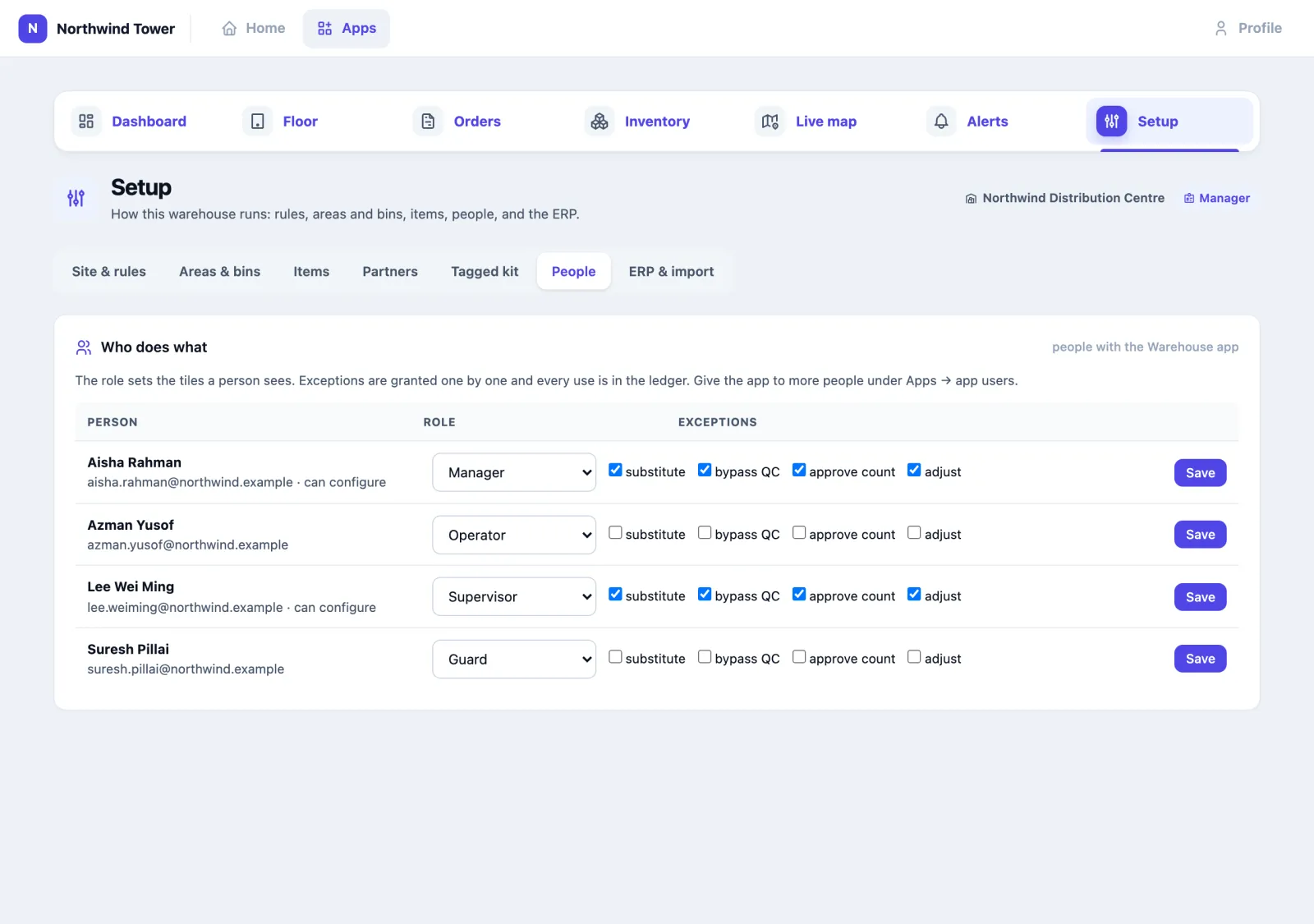Check substitute for Suresh Pillai

tap(615, 656)
